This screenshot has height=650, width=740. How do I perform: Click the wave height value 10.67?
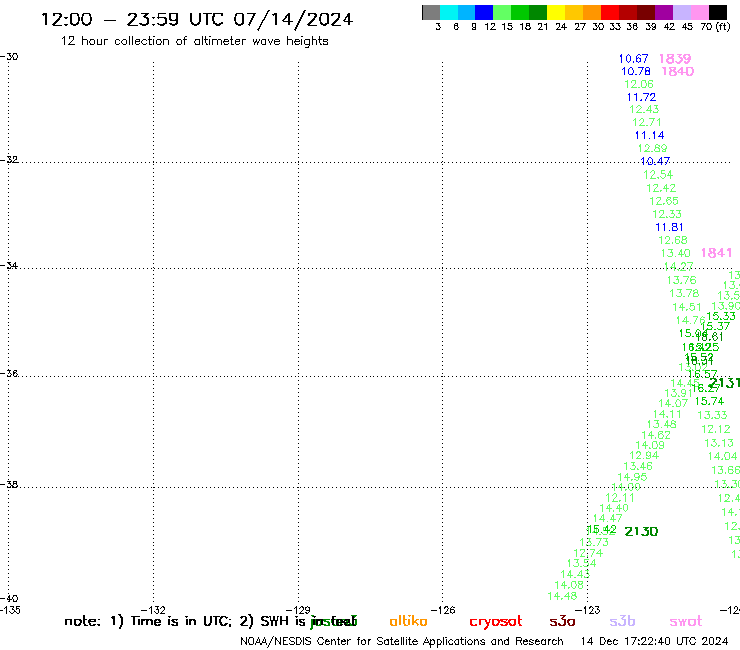633,59
